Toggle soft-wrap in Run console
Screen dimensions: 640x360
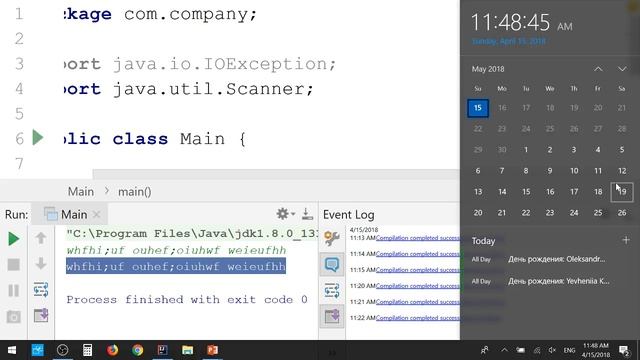[x=41, y=290]
